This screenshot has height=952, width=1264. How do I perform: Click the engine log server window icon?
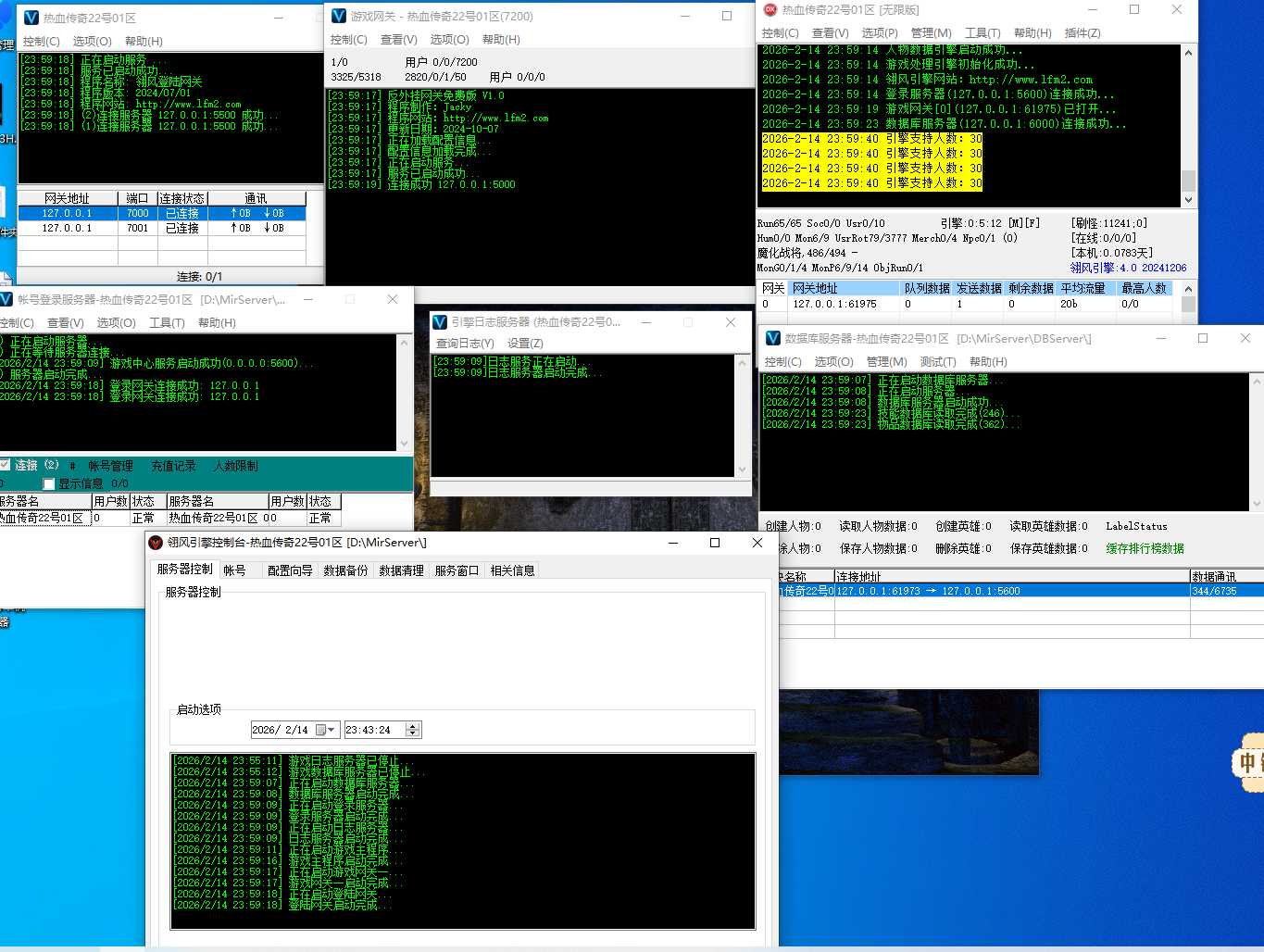click(x=440, y=322)
